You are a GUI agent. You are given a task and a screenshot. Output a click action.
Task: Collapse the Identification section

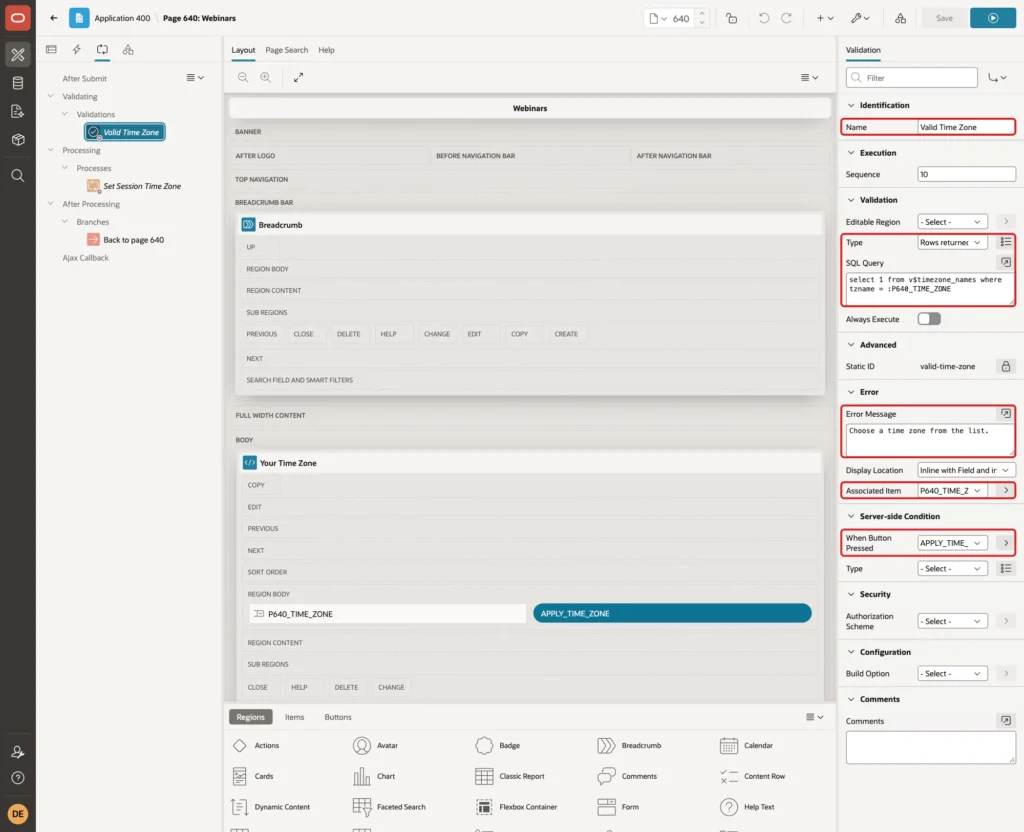pos(851,105)
